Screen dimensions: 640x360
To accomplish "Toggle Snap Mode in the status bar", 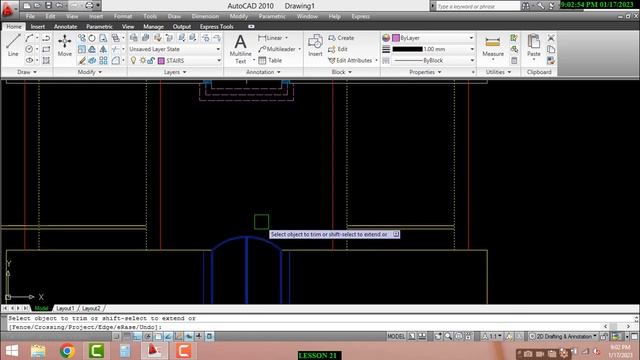I will (117, 336).
